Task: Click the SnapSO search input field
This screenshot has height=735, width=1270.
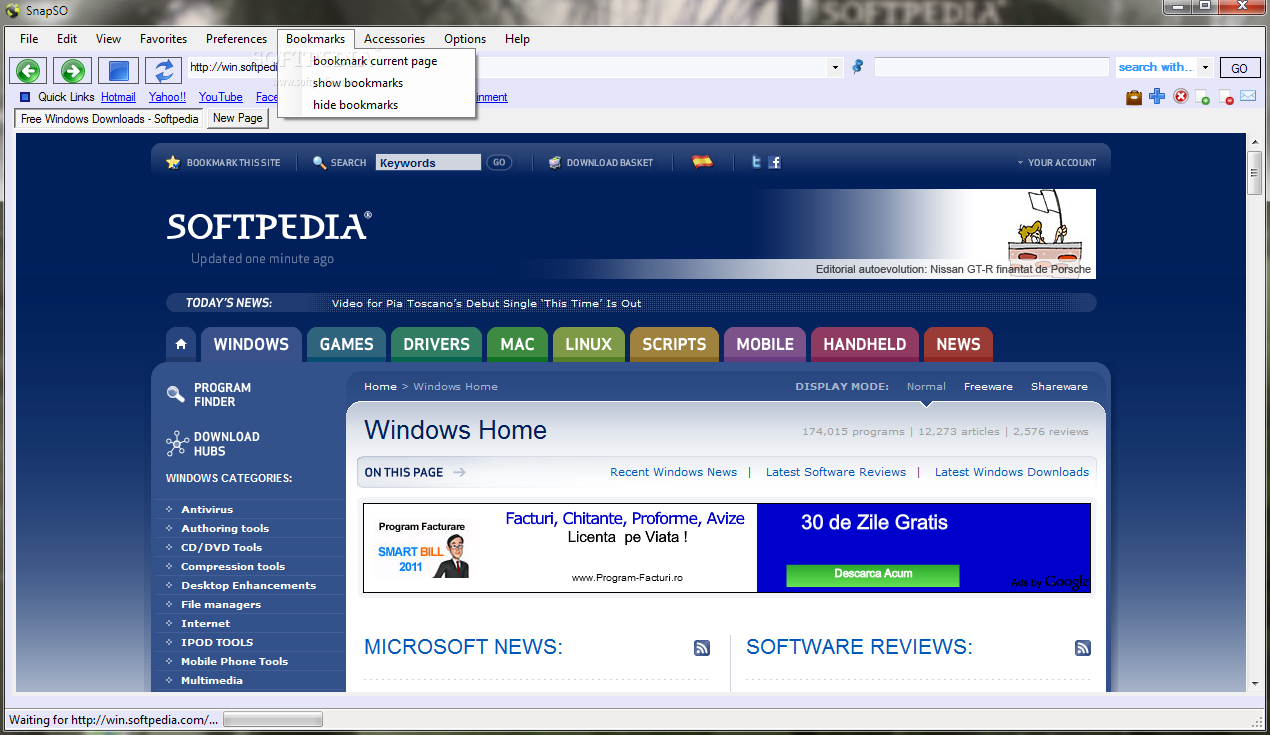Action: tap(992, 68)
